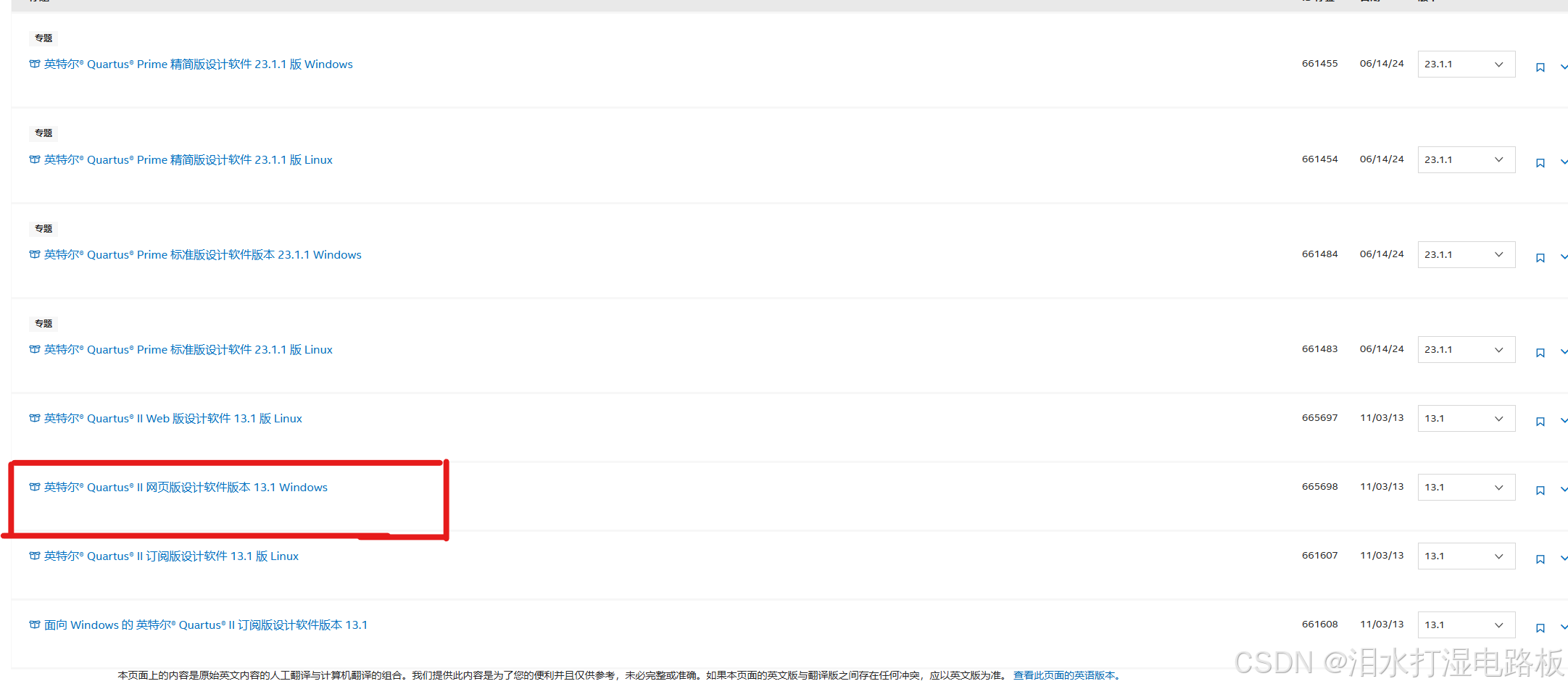
Task: Bookmark the 661607 download row
Action: (1540, 559)
